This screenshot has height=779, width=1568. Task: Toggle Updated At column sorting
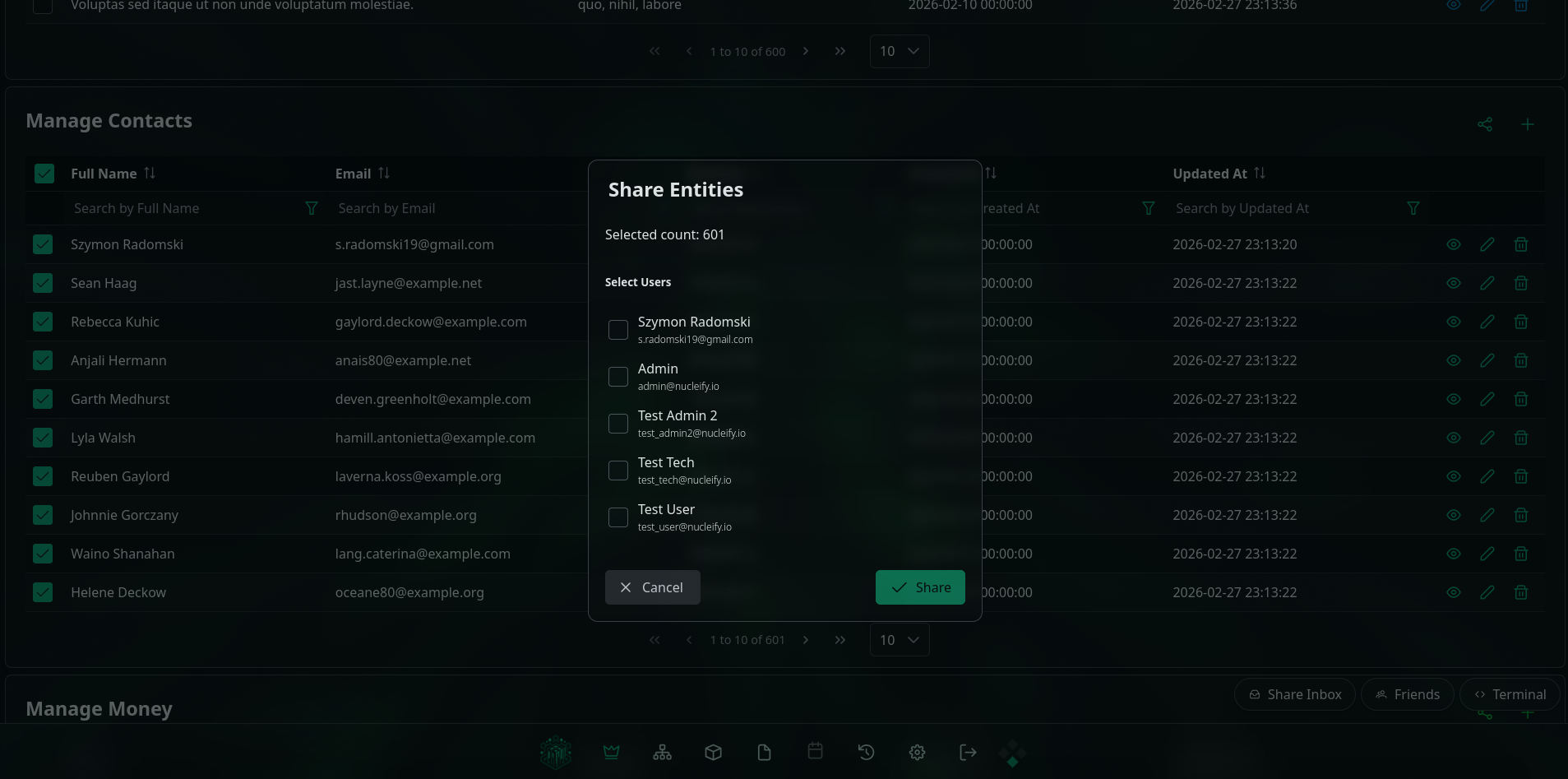click(1259, 173)
